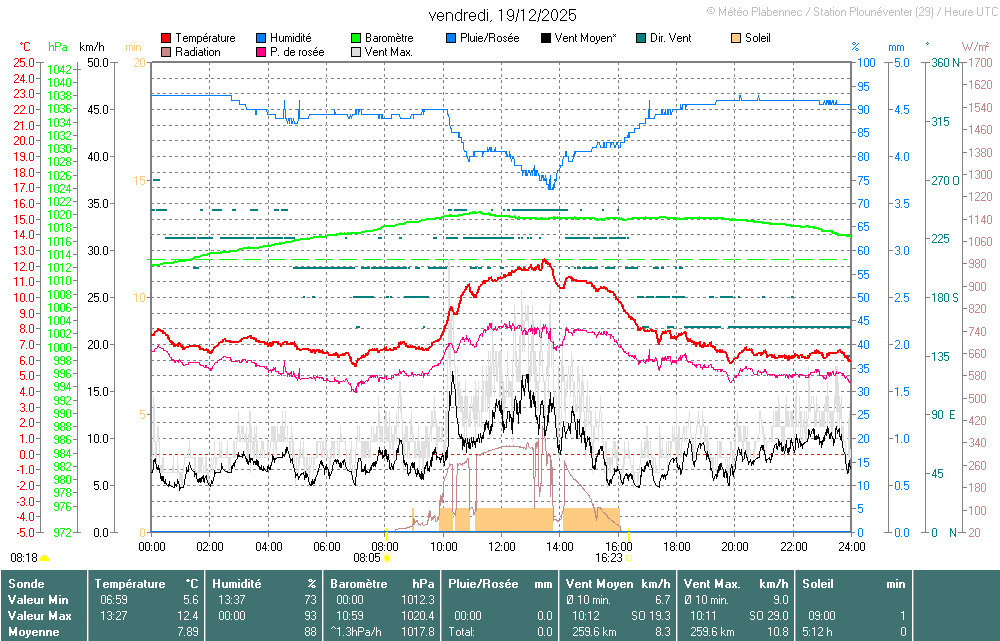Click the sunrise marker beside 08:05
This screenshot has height=641, width=1000.
point(386,558)
